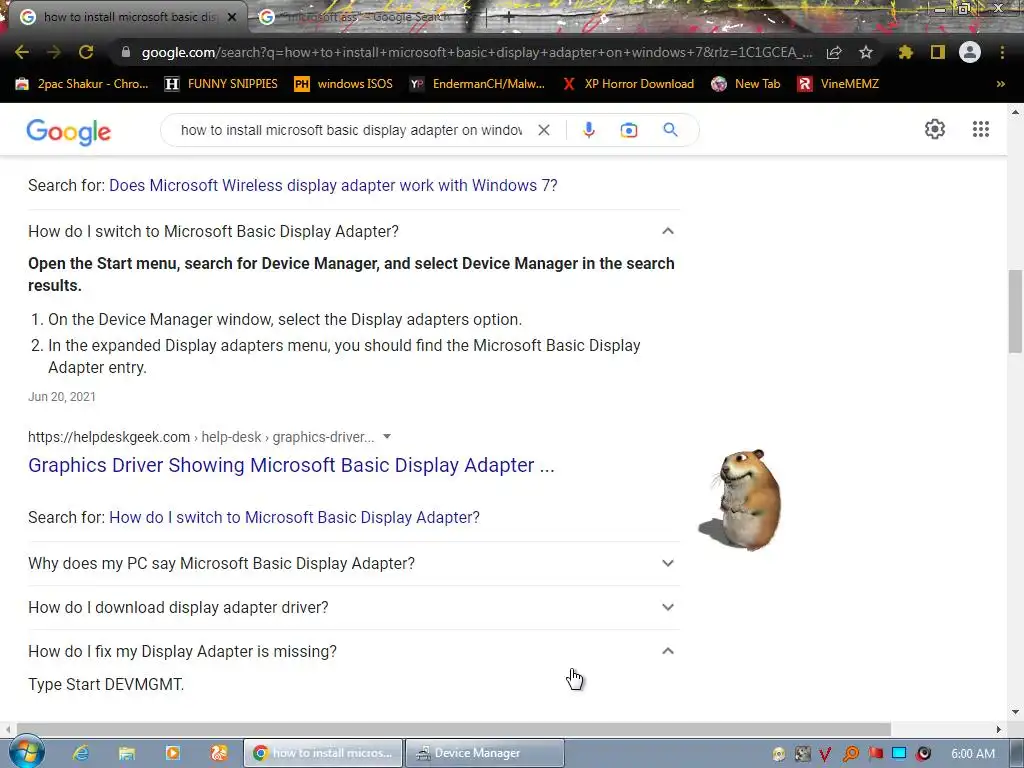The image size is (1024, 768).
Task: Submit the search with the magnifier icon
Action: 670,130
